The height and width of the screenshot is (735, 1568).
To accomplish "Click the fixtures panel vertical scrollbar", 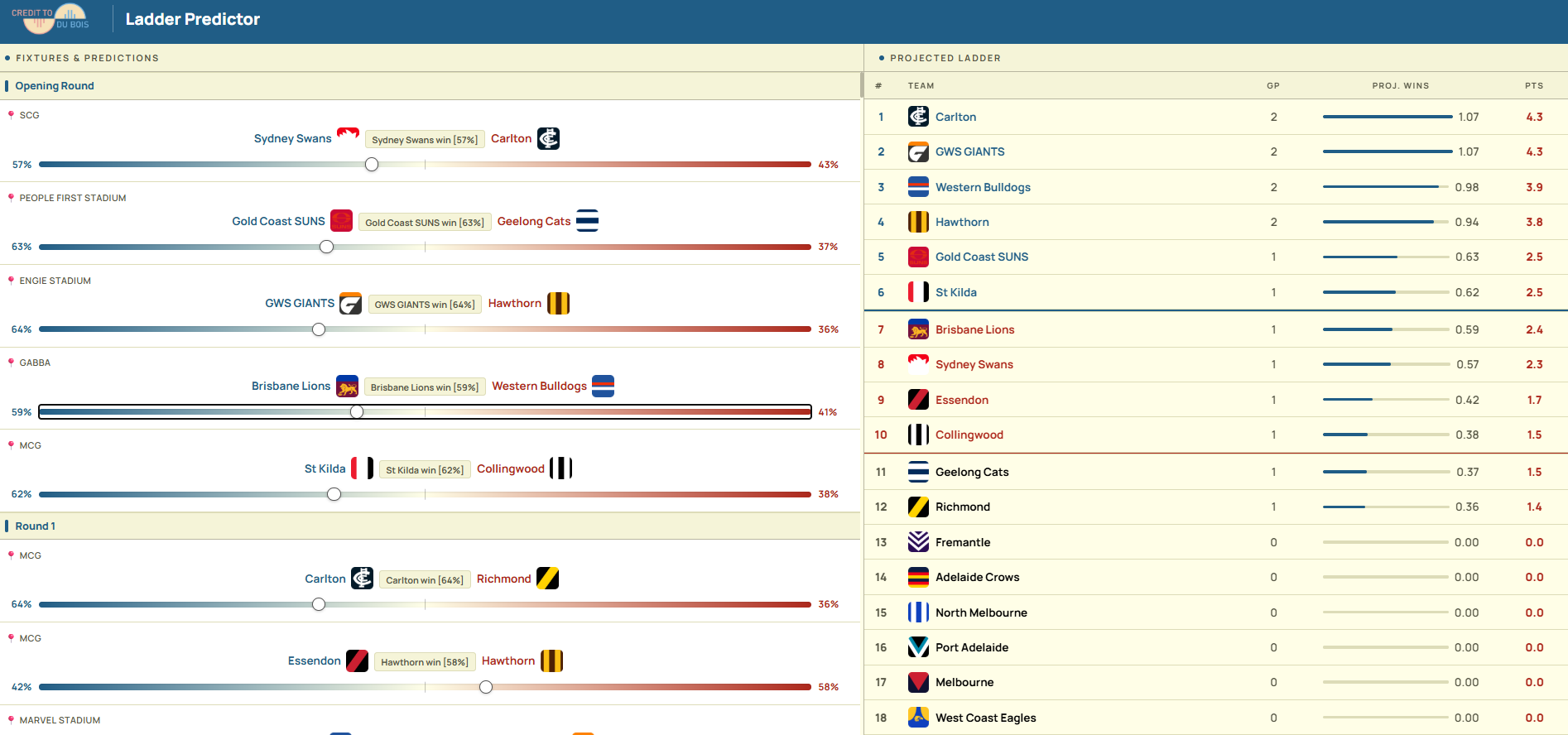I will pyautogui.click(x=861, y=85).
